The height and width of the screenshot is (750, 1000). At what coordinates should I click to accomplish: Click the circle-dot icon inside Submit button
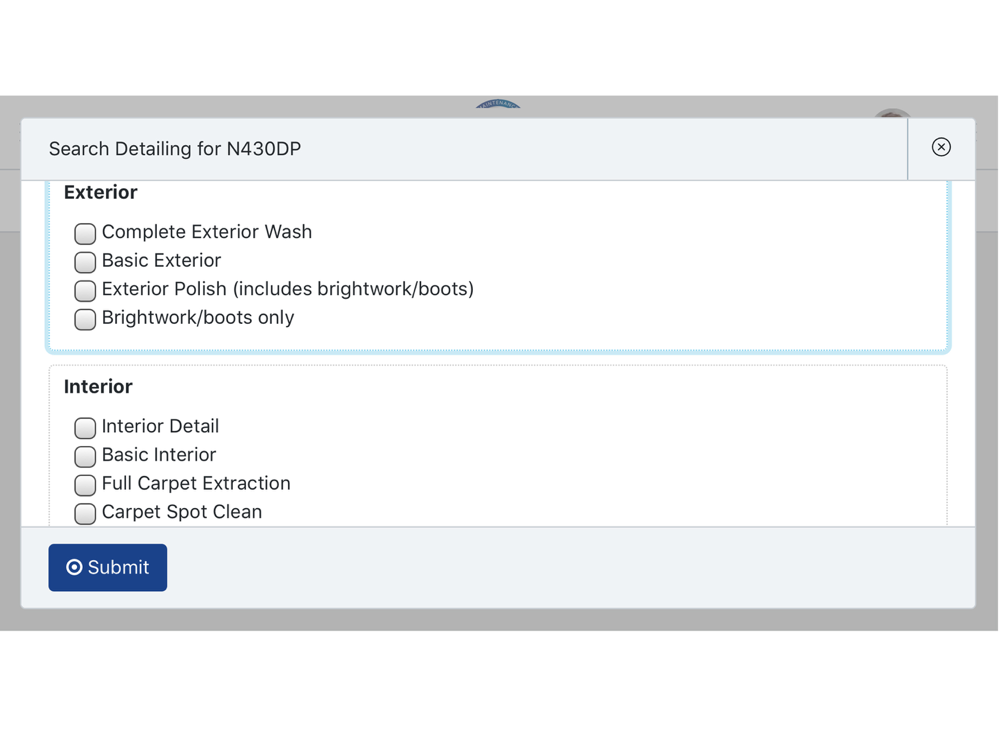(x=74, y=567)
